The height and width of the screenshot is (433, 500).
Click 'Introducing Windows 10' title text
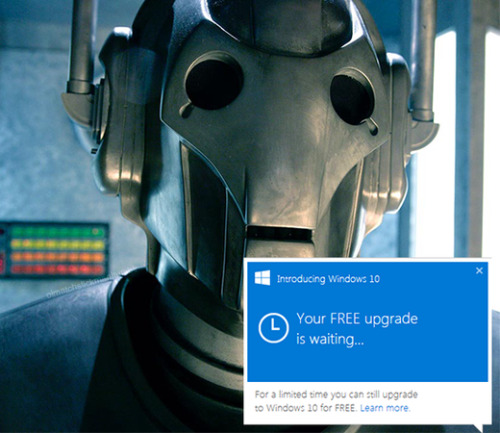tap(328, 279)
